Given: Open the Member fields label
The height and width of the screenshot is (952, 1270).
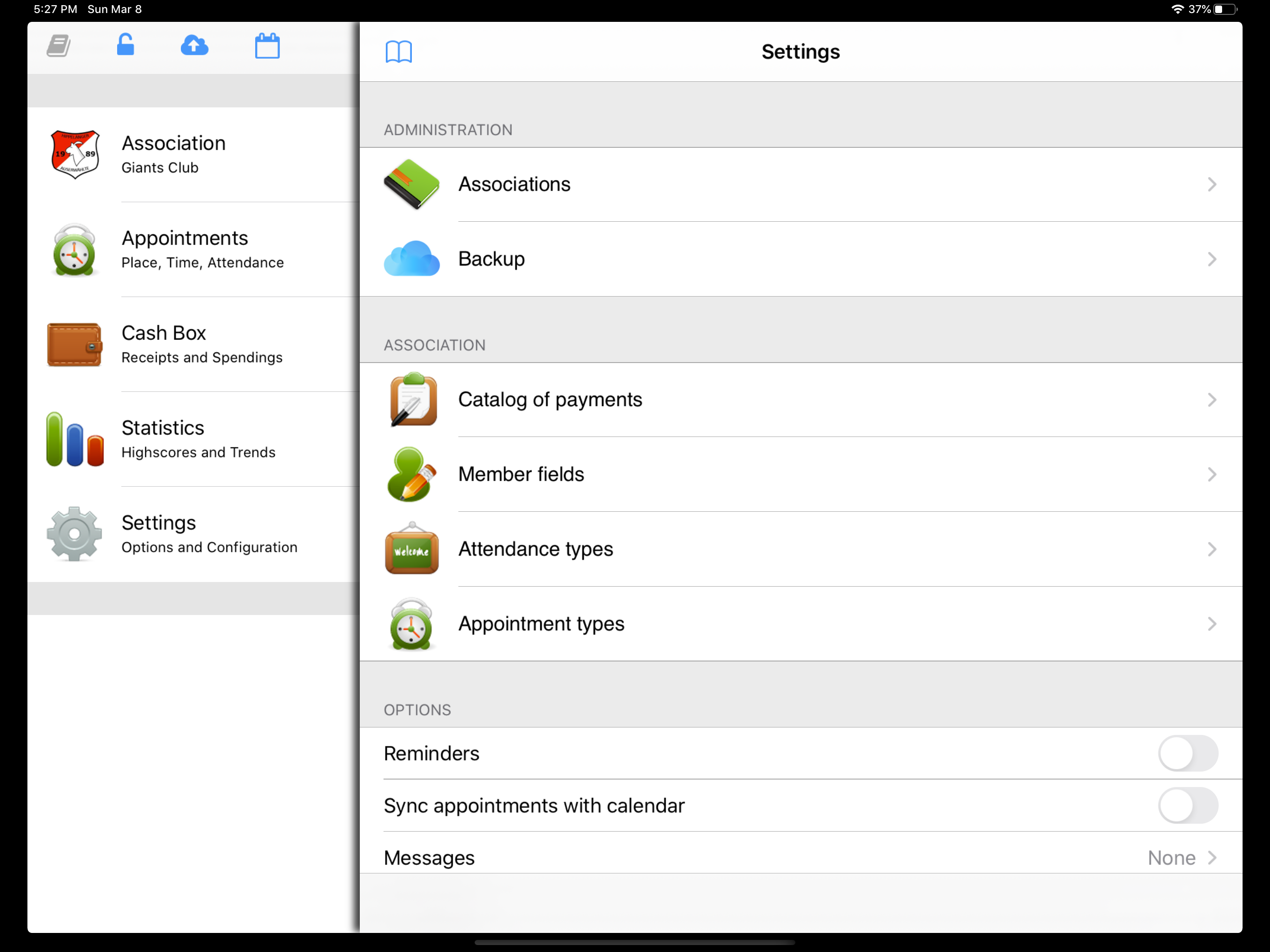Looking at the screenshot, I should point(521,474).
